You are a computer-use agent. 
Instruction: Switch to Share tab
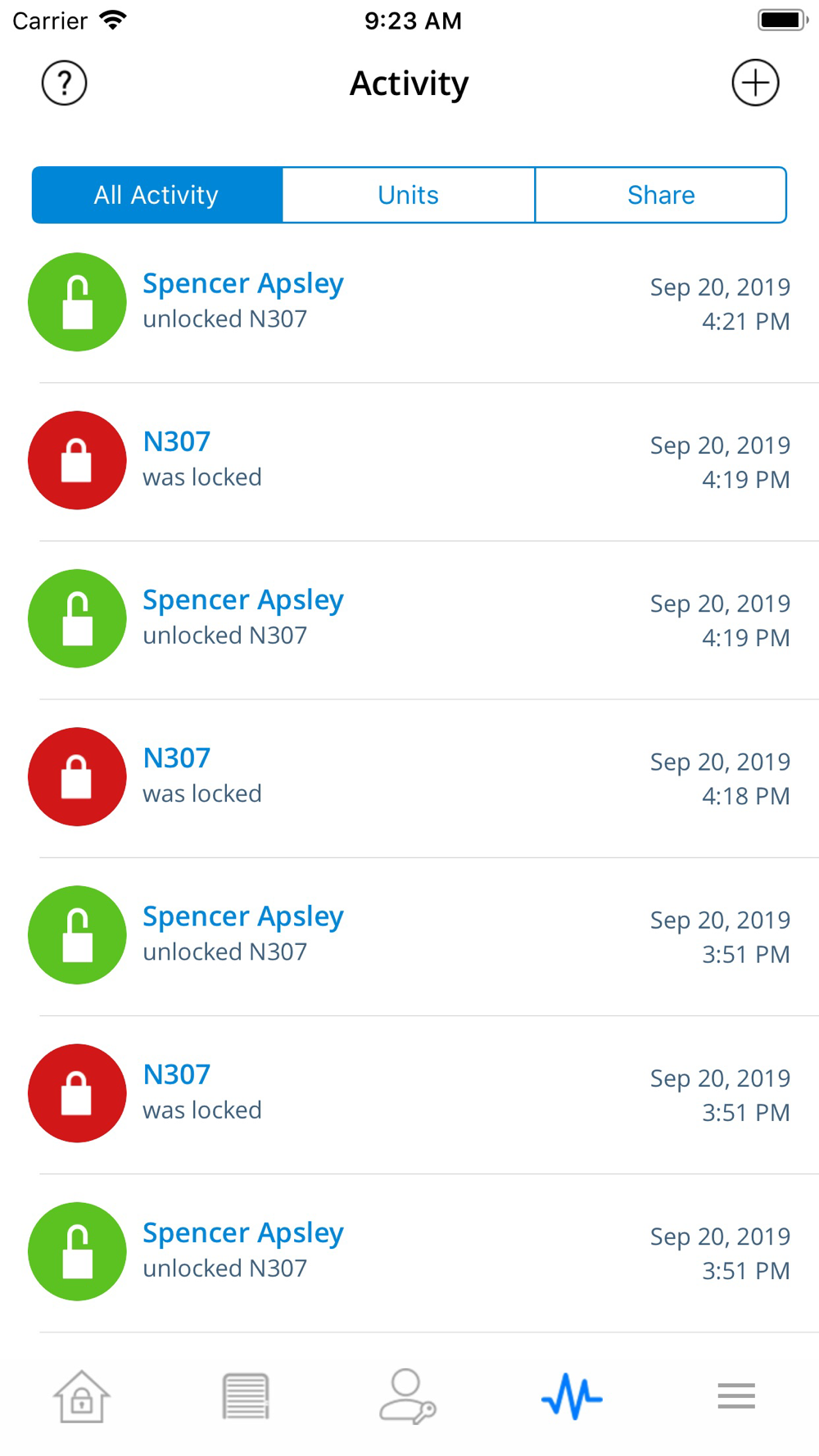[660, 195]
